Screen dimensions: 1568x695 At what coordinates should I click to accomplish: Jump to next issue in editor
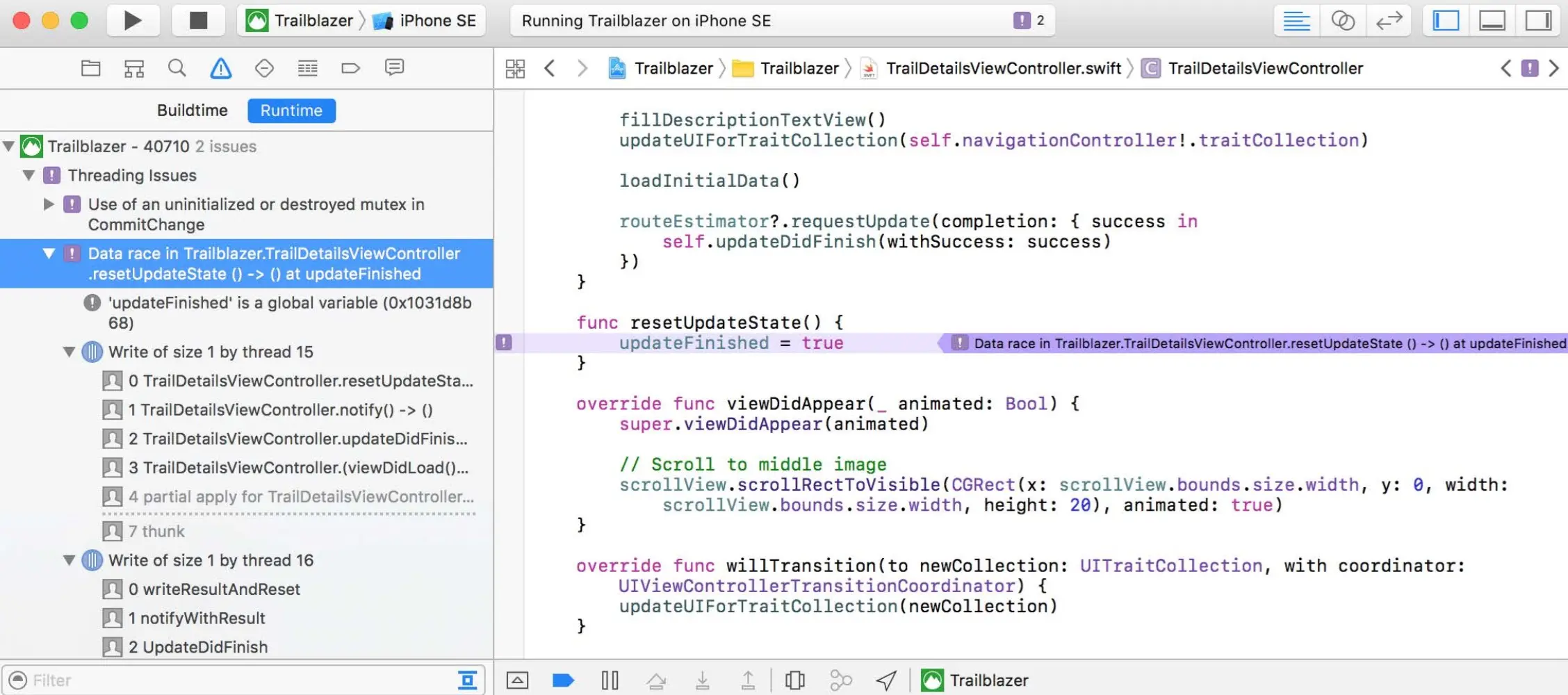pos(1554,68)
